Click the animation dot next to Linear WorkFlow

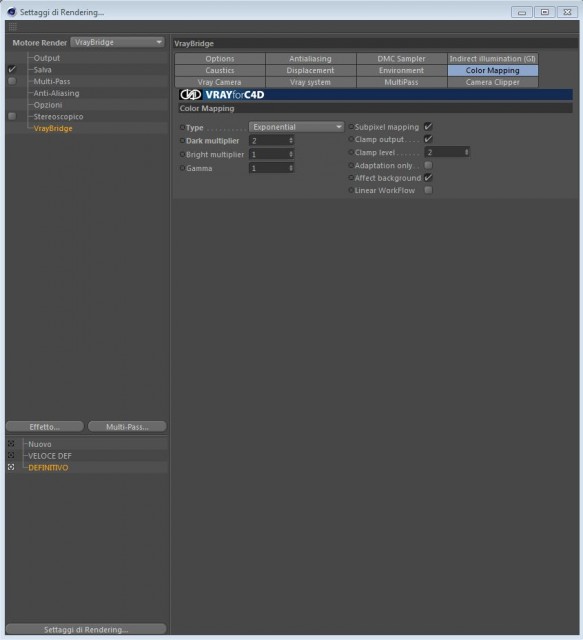pyautogui.click(x=351, y=190)
